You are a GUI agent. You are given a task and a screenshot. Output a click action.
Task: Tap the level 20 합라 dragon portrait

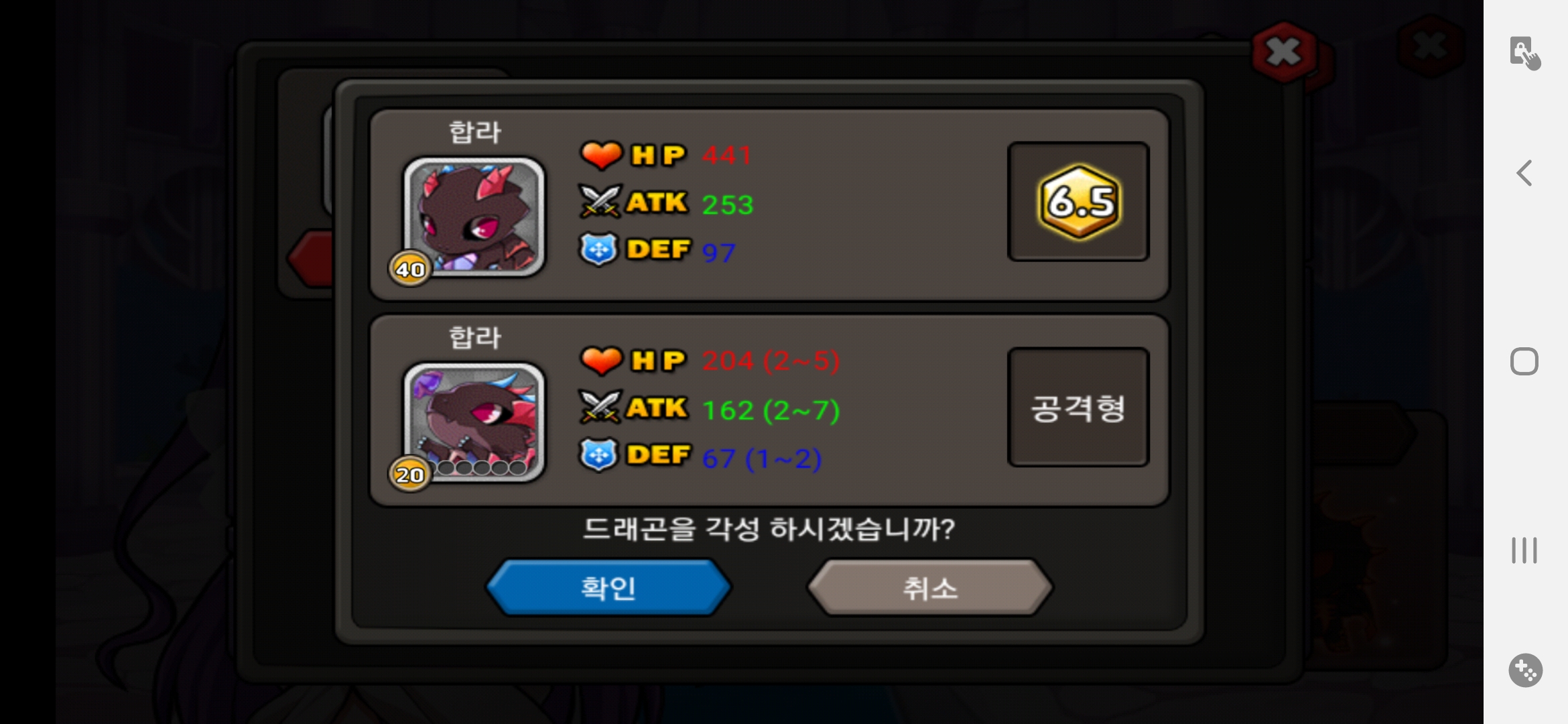pos(474,422)
